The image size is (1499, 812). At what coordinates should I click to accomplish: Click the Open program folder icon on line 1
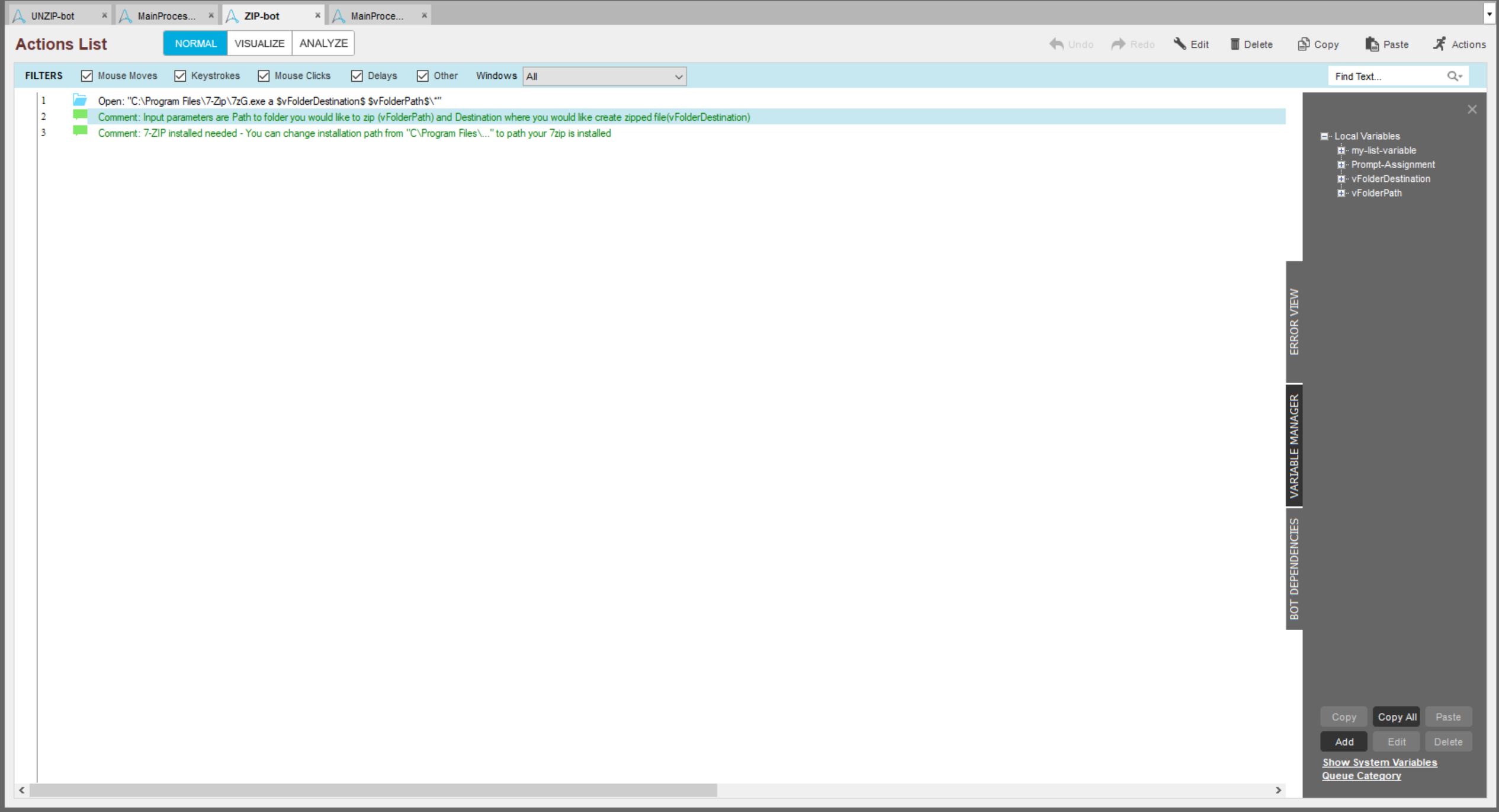click(x=80, y=100)
